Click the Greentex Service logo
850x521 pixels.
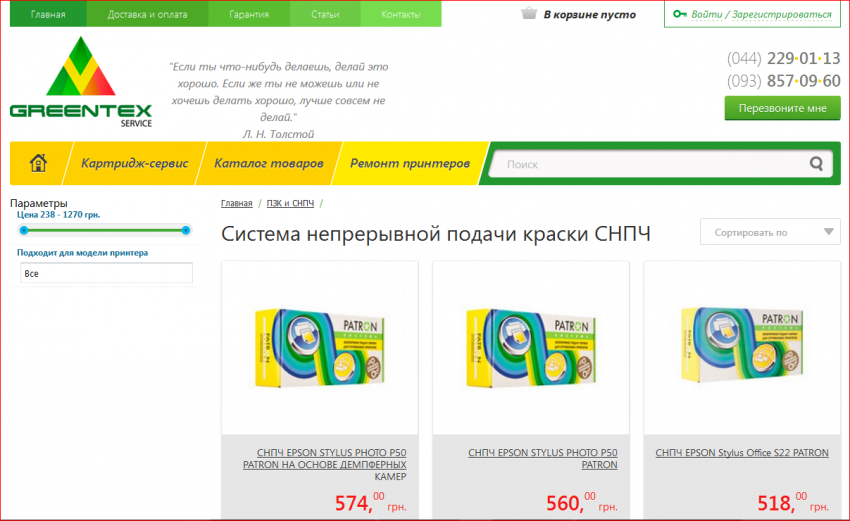pyautogui.click(x=81, y=82)
